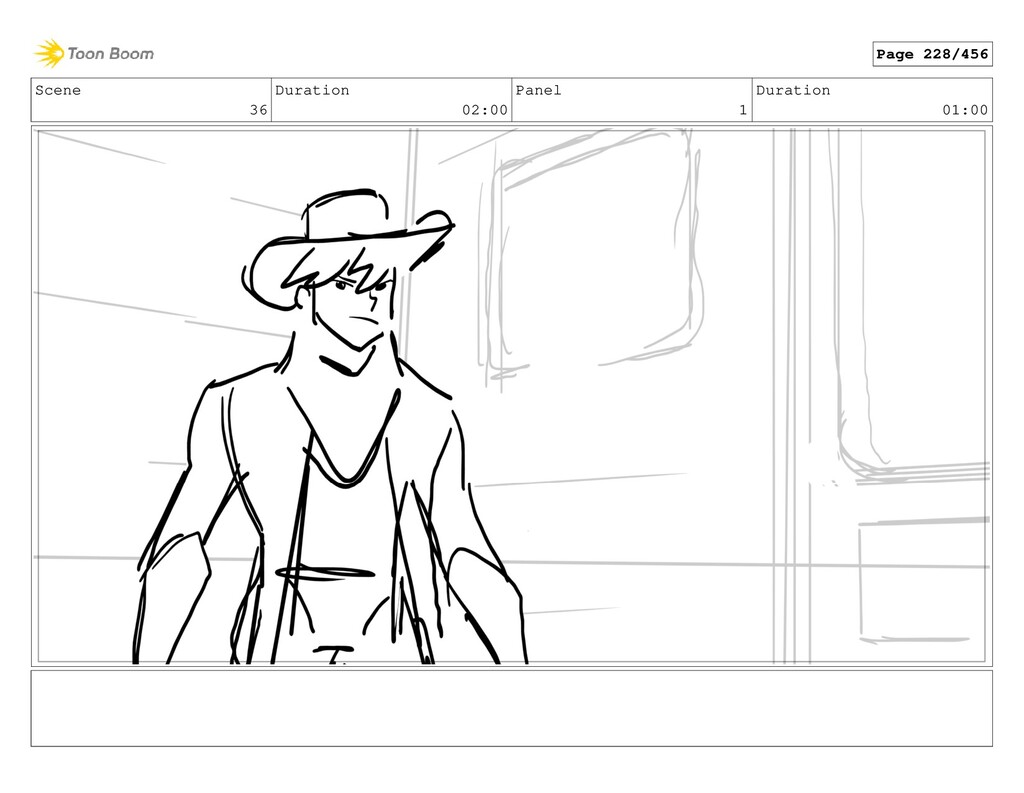1024x793 pixels.
Task: Select panel number 1
Action: click(743, 110)
